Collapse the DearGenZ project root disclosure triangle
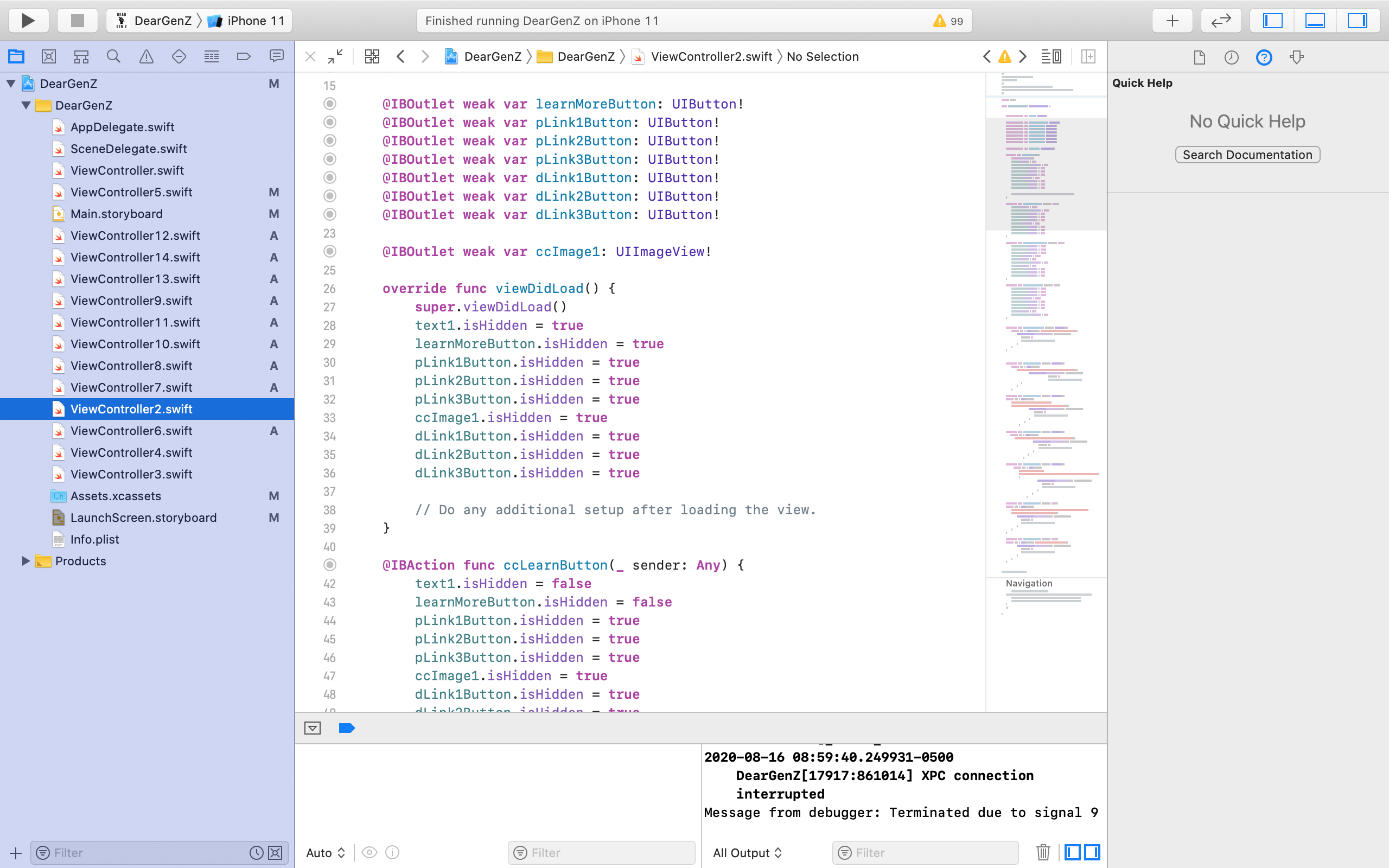The width and height of the screenshot is (1389, 868). [11, 84]
